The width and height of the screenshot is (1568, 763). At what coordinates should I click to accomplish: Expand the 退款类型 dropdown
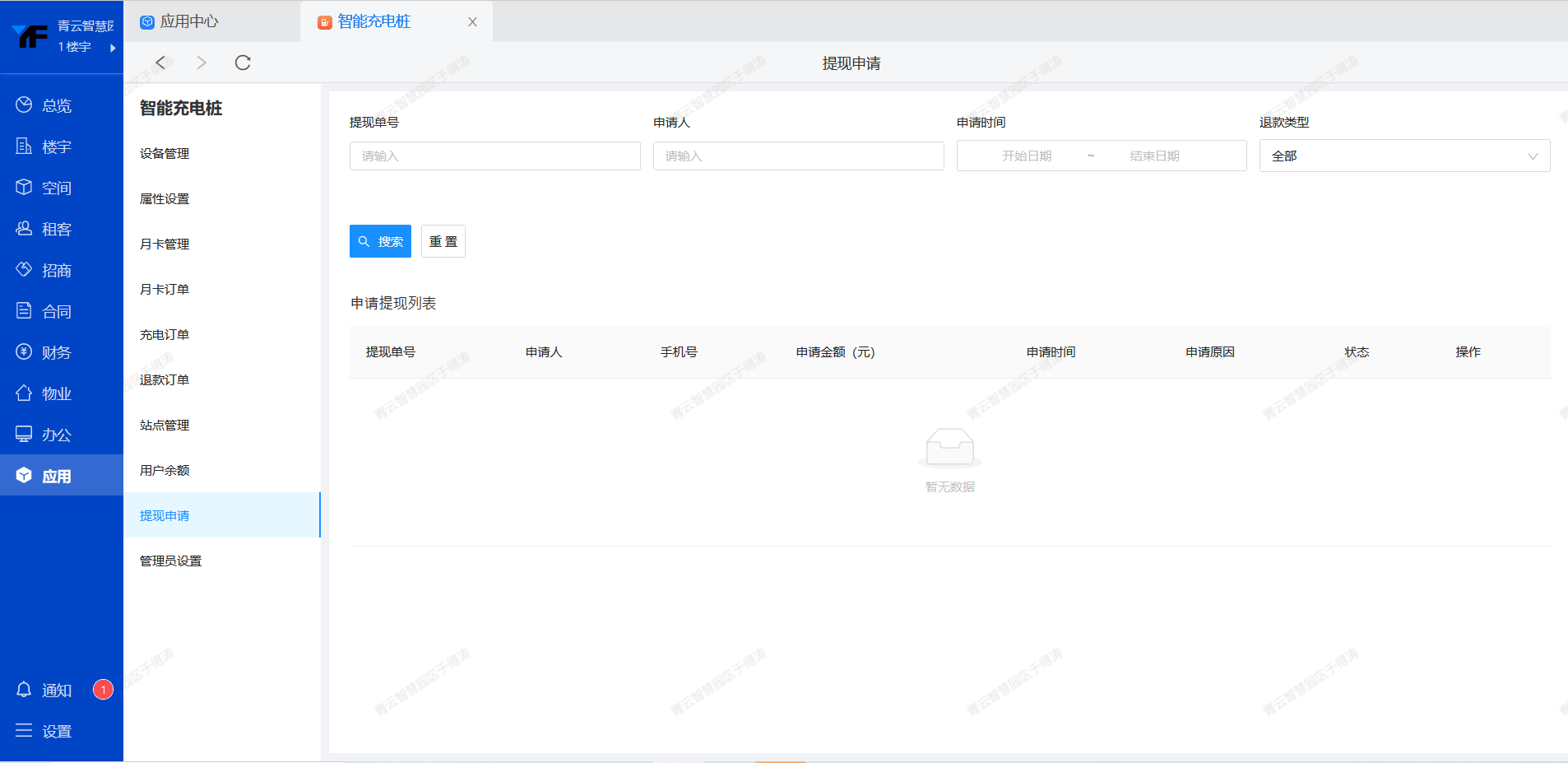pyautogui.click(x=1403, y=156)
